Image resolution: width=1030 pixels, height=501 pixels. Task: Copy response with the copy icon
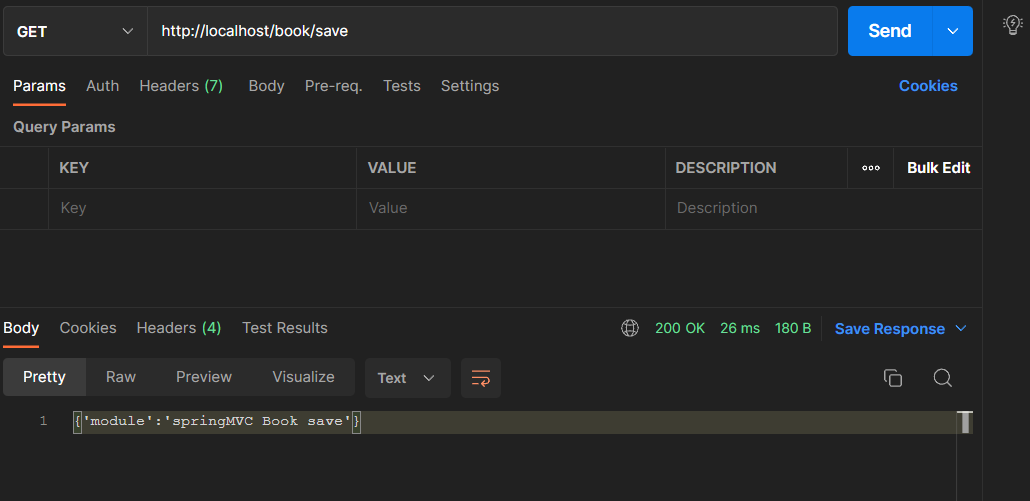893,378
